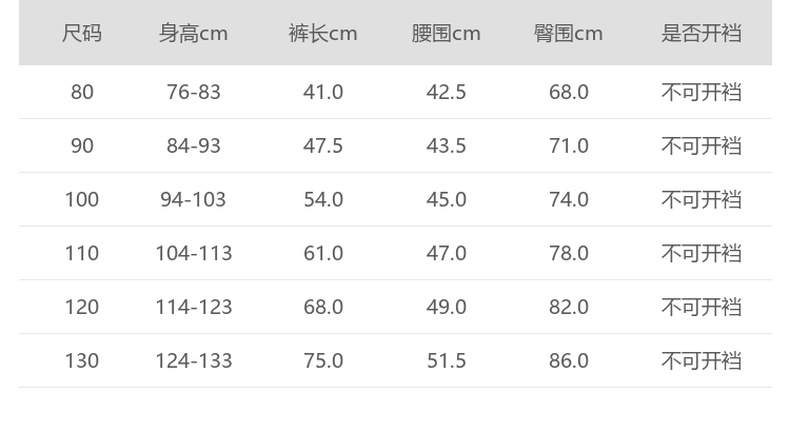
Task: Click the 94-103 height cell
Action: pyautogui.click(x=193, y=200)
